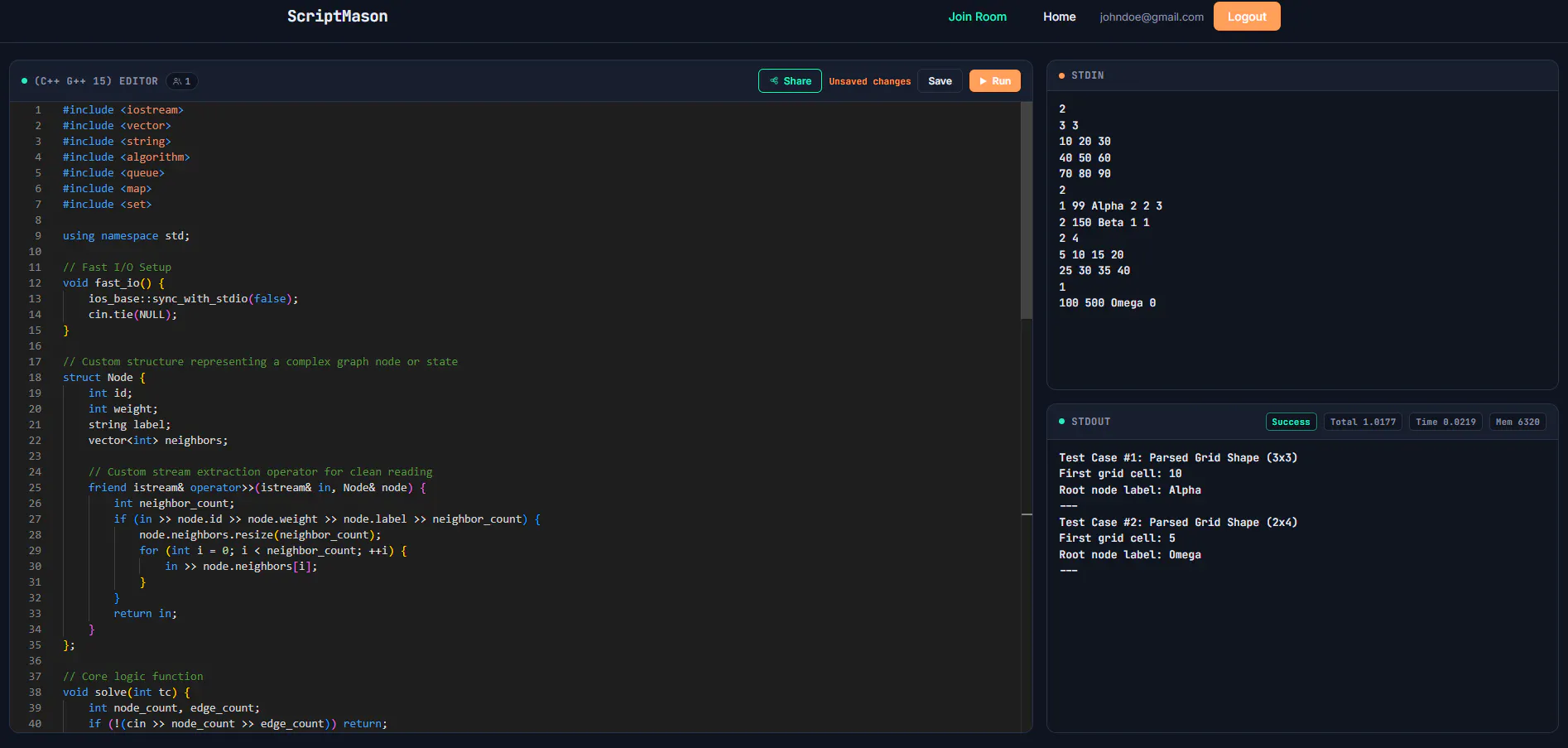The image size is (1568, 748).
Task: Click the STDOUT status dot
Action: coord(1061,422)
